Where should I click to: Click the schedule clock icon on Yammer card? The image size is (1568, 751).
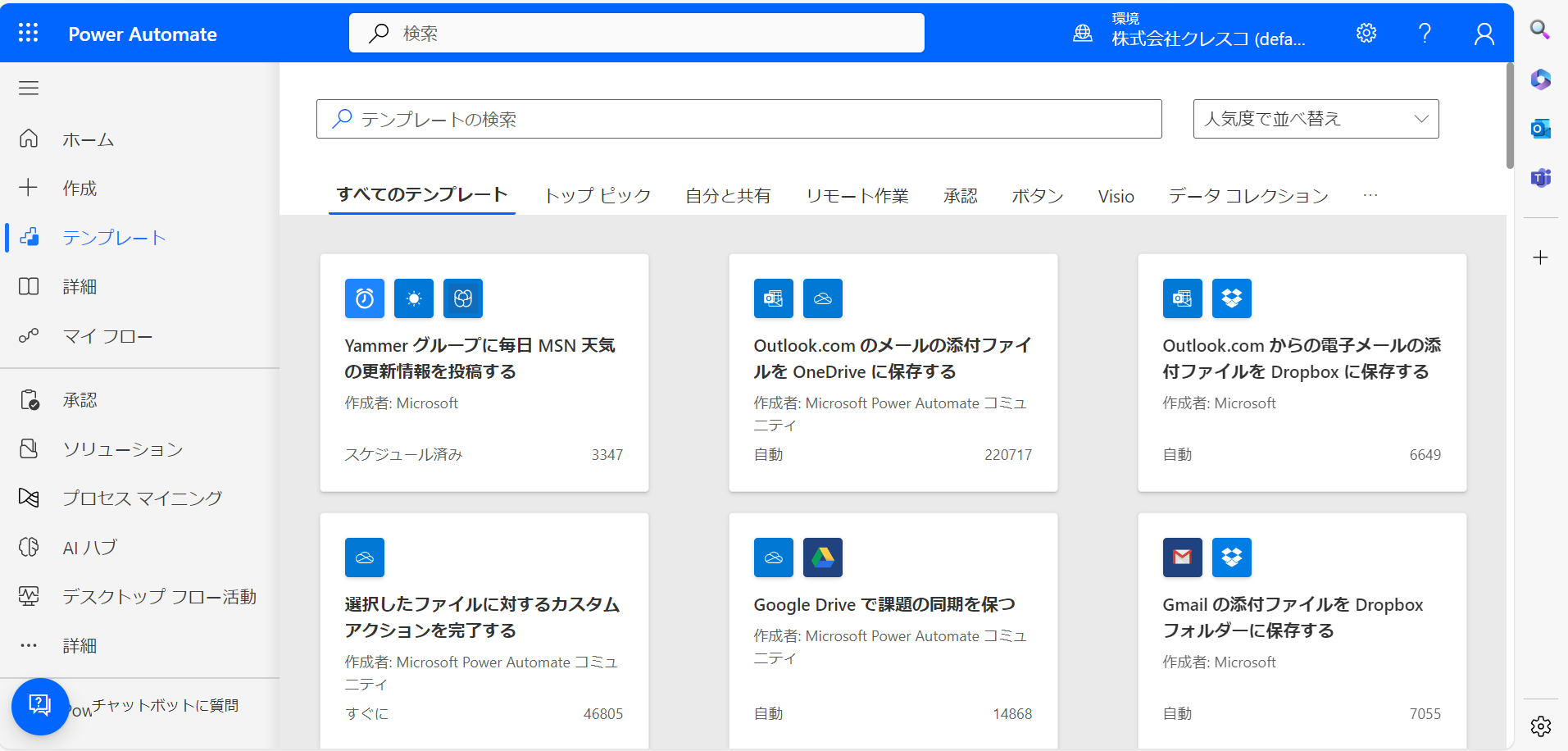pos(365,298)
